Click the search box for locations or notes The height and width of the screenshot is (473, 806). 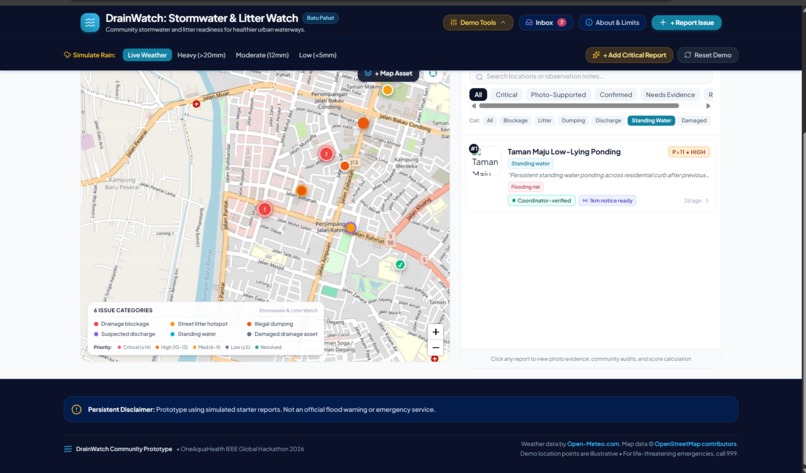pos(591,77)
